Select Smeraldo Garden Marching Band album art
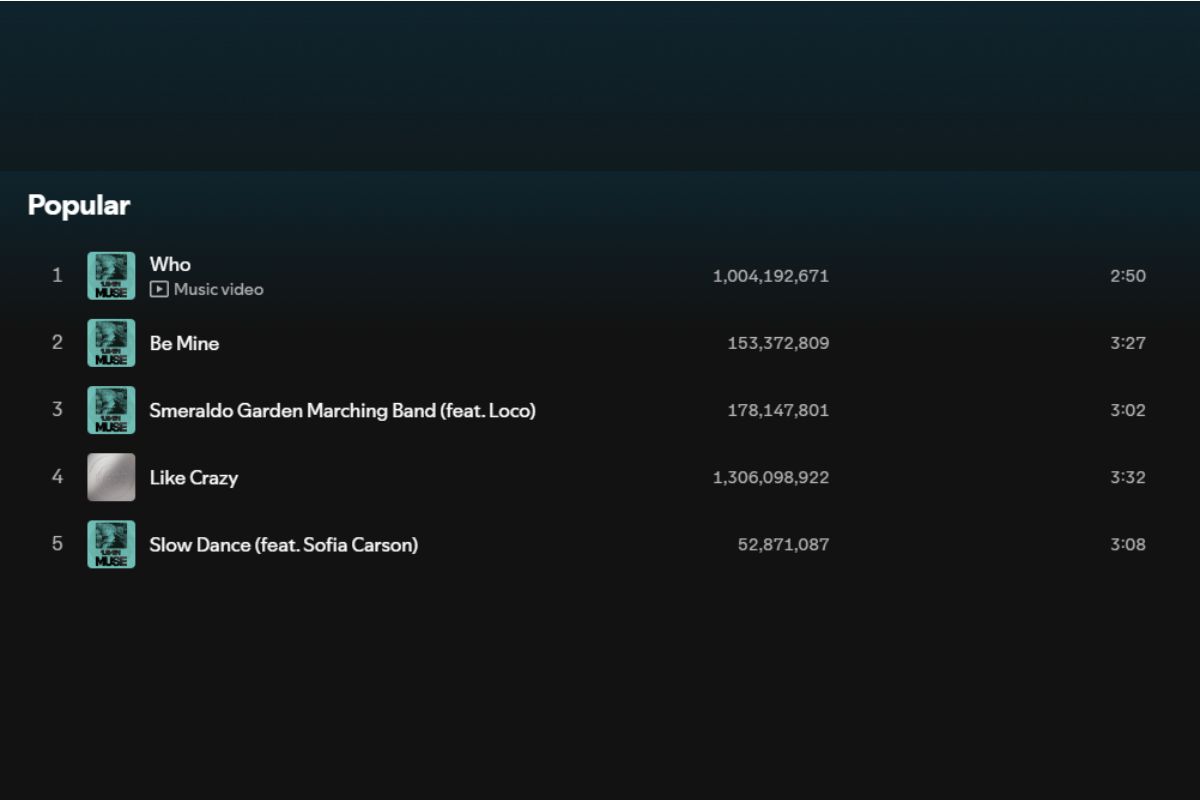Screen dimensions: 1200x800 [x=111, y=410]
